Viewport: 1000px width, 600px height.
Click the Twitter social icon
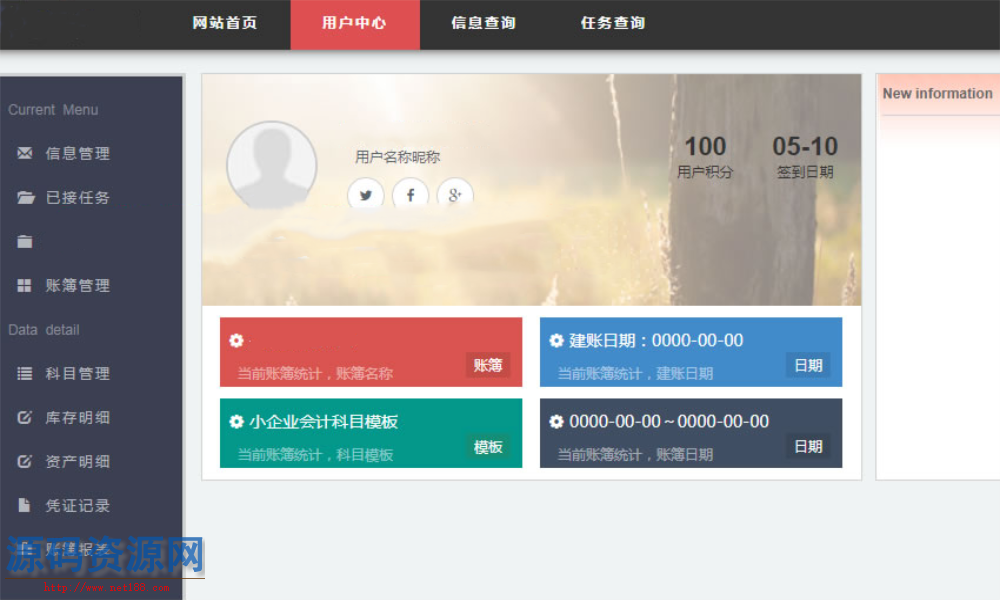(x=366, y=195)
